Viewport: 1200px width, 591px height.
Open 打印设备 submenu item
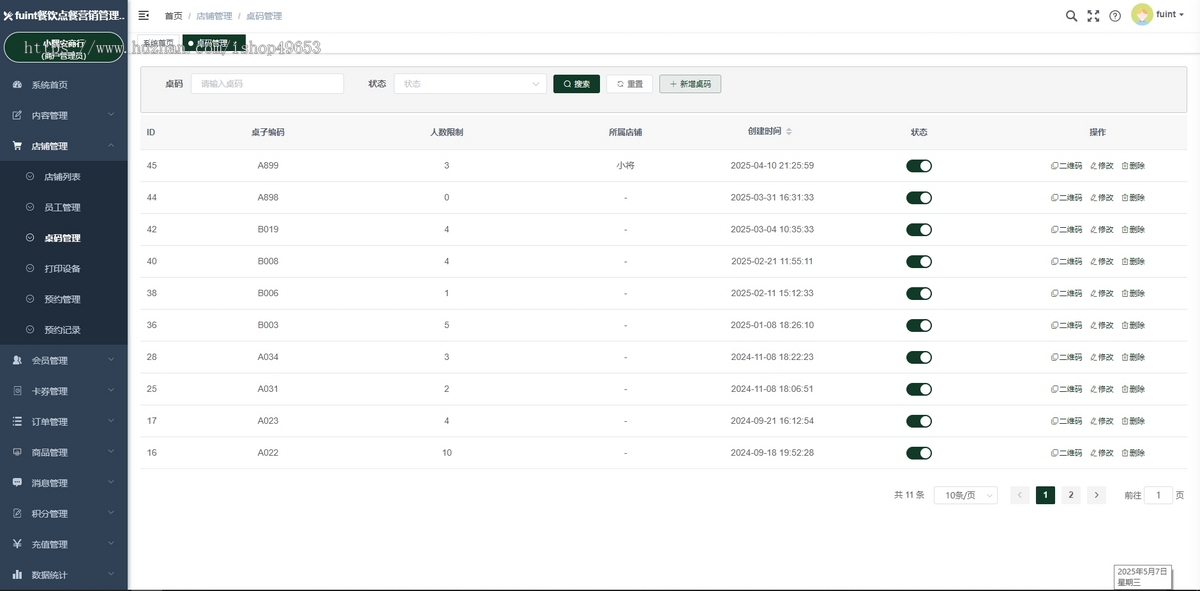(64, 268)
